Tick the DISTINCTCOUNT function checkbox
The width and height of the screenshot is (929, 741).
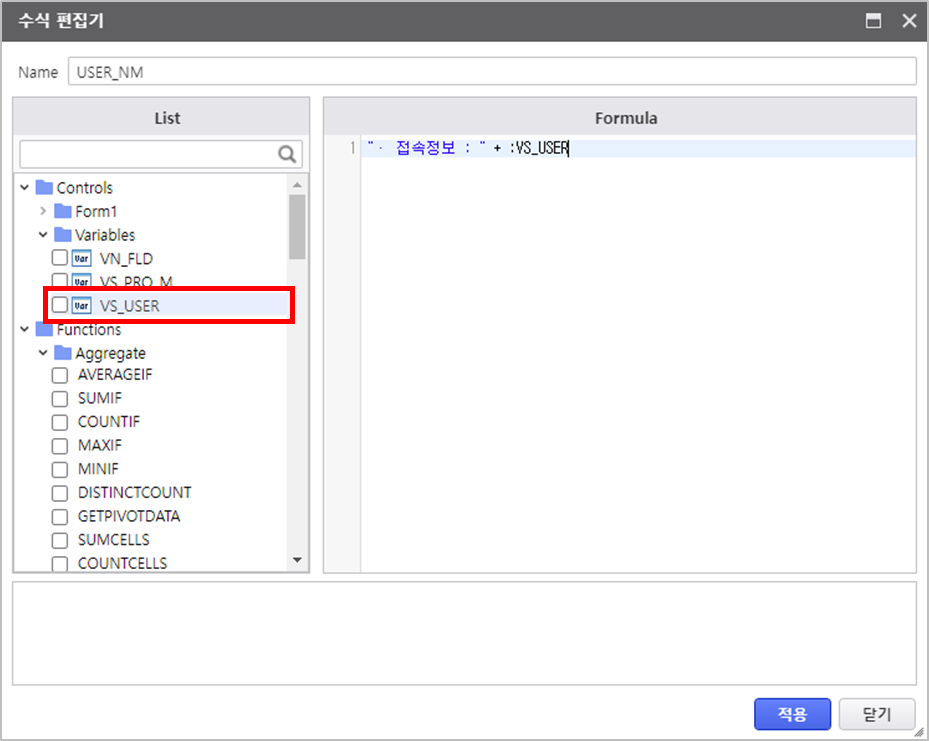pos(59,493)
